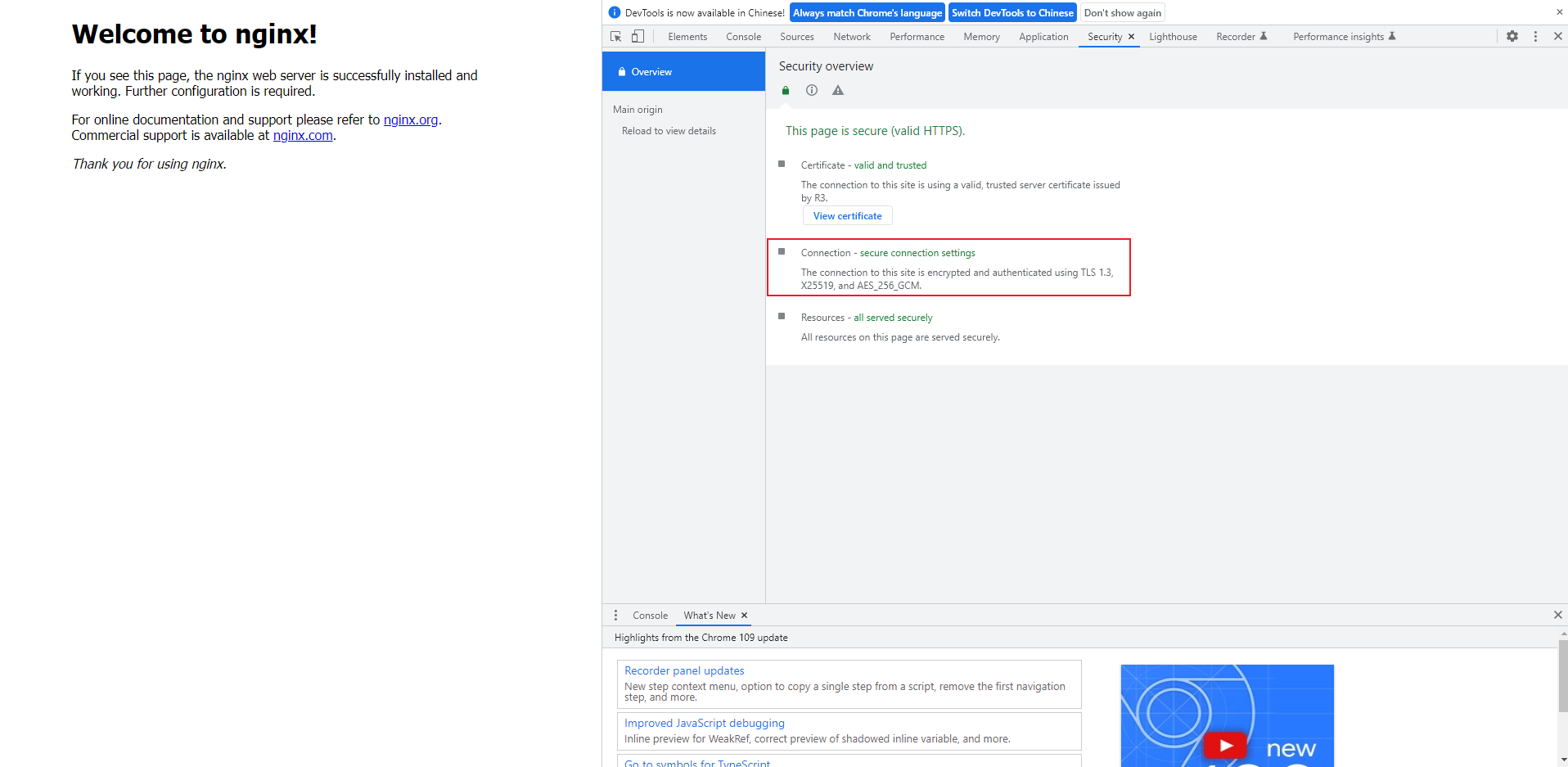Click the View certificate button
Image resolution: width=1568 pixels, height=767 pixels.
[847, 216]
